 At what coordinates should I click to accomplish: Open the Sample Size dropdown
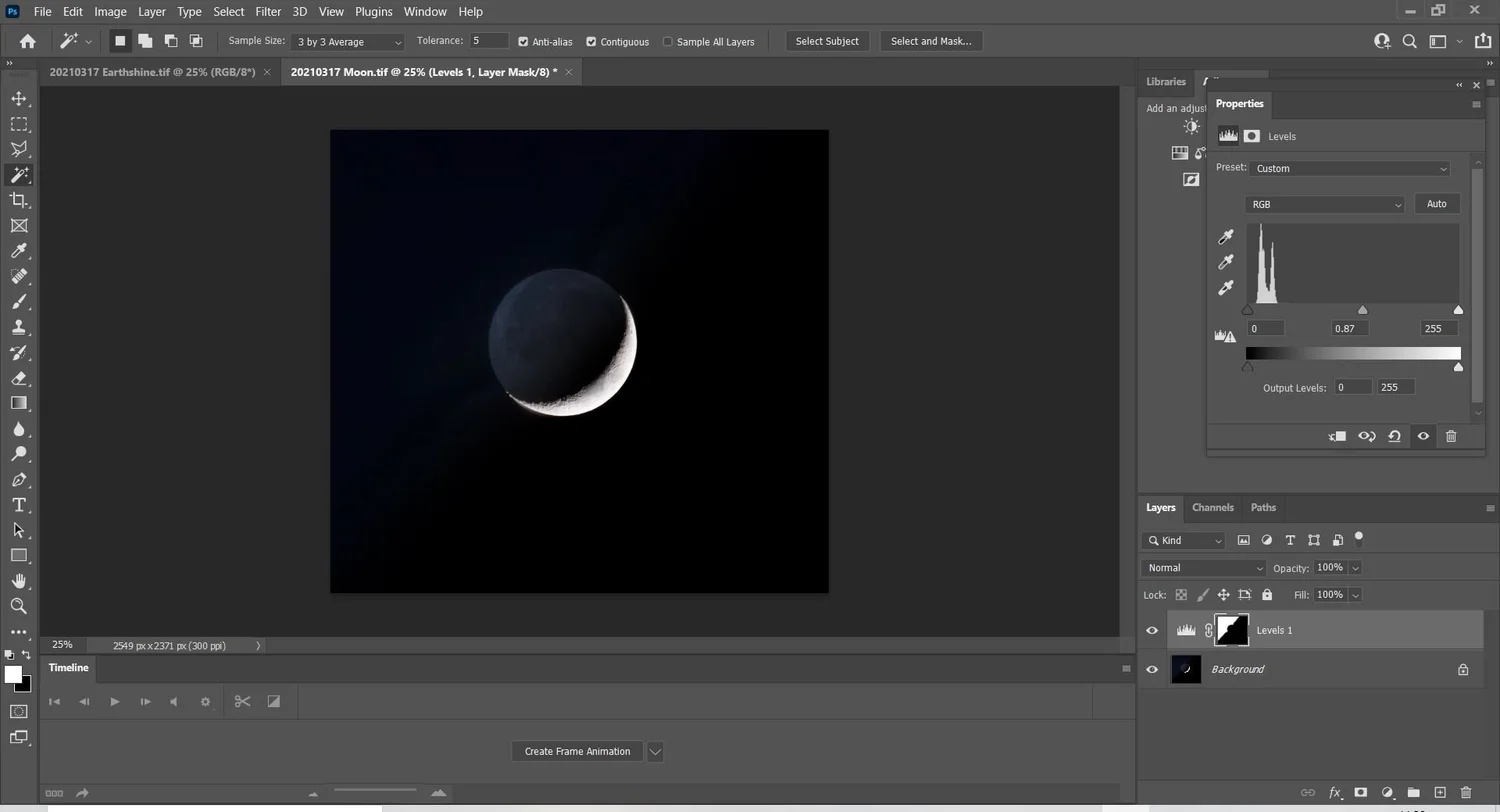(x=346, y=41)
